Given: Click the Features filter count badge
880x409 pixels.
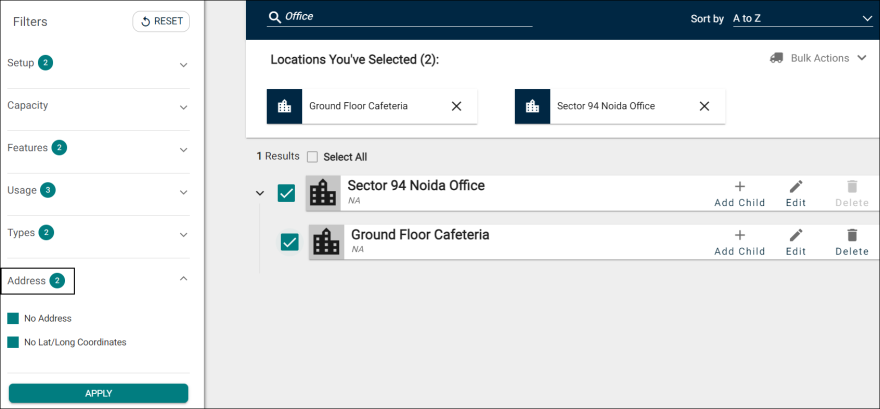Looking at the screenshot, I should pyautogui.click(x=59, y=148).
